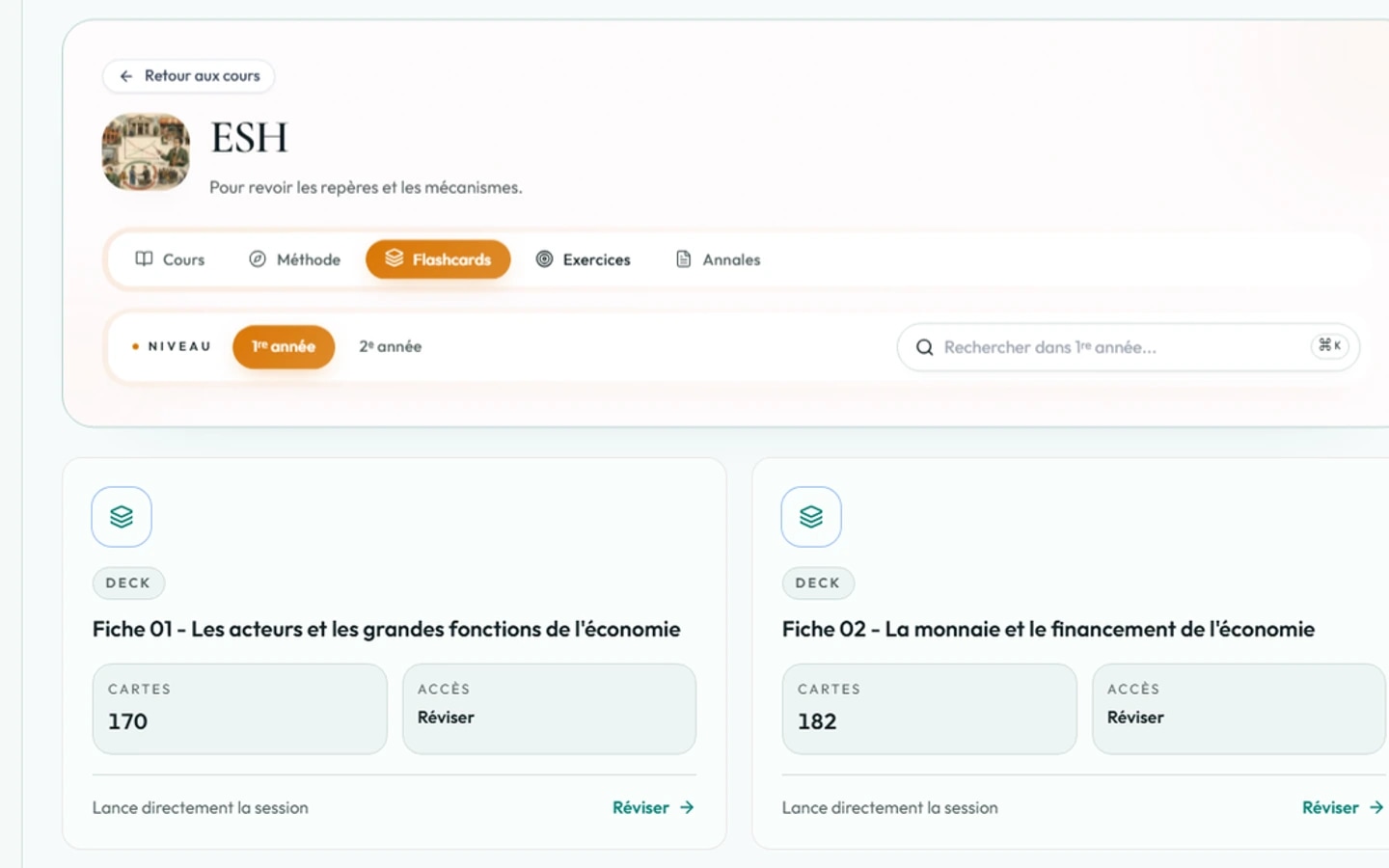Open the ESH course thumbnail image
Viewport: 1389px width, 868px height.
tap(146, 151)
